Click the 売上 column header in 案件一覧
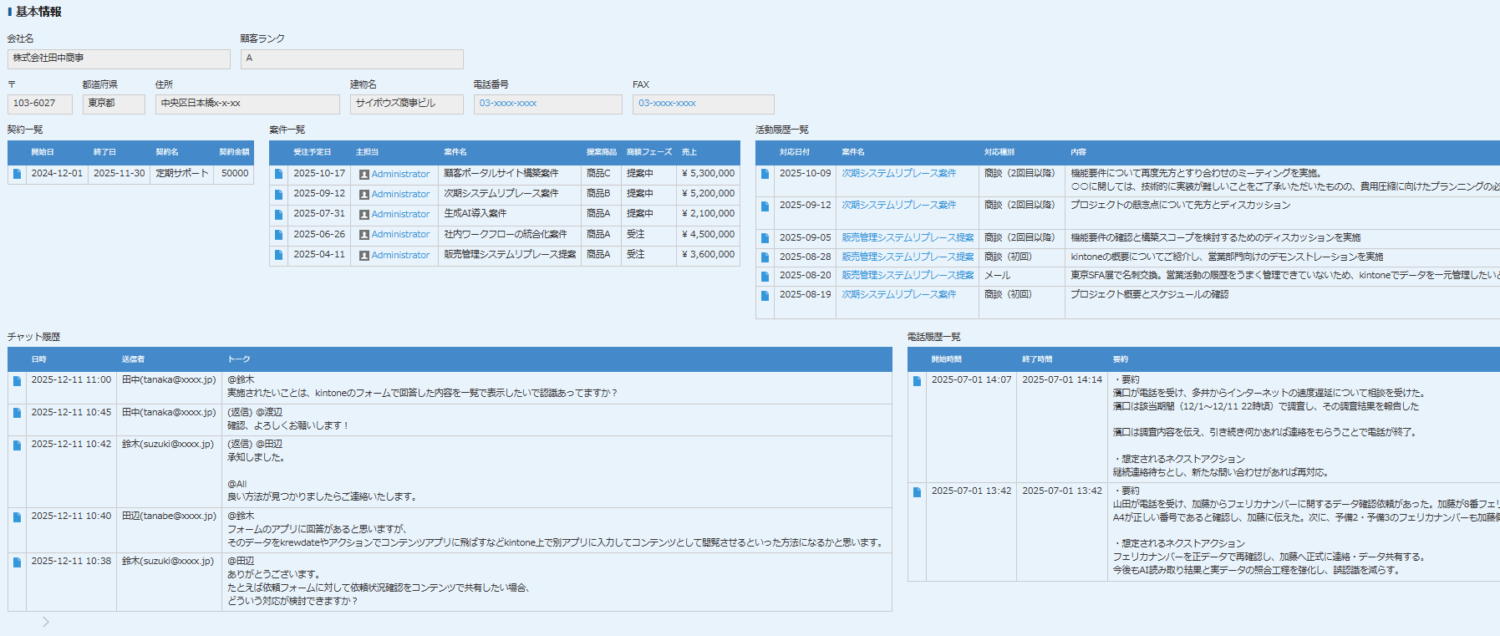The width and height of the screenshot is (1500, 636). pyautogui.click(x=689, y=152)
